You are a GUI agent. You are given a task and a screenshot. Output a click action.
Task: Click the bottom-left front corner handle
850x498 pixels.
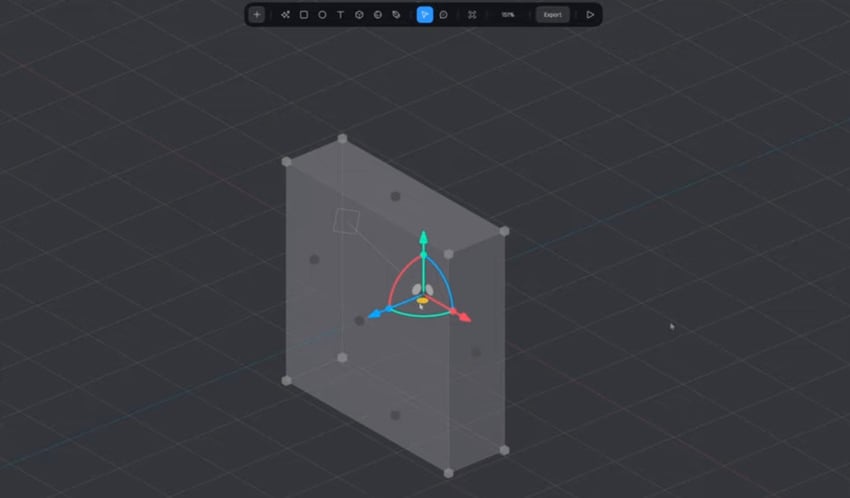pos(287,380)
